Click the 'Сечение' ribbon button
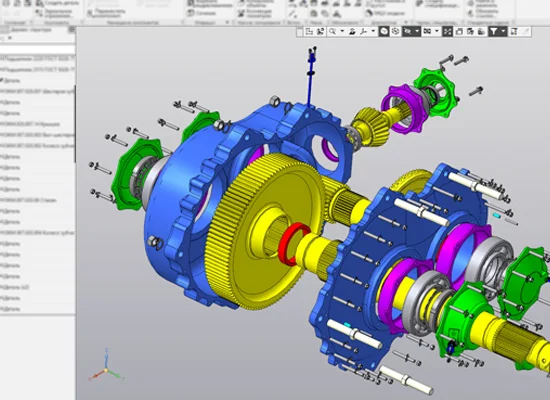Image resolution: width=550 pixels, height=400 pixels. tap(202, 13)
